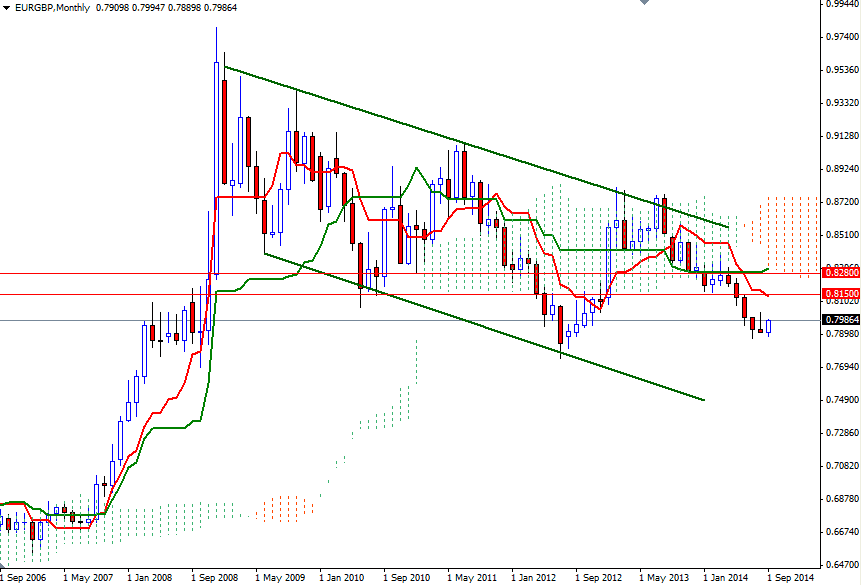Click the most recent candlestick on the chart
Image resolution: width=861 pixels, height=585 pixels.
point(770,325)
